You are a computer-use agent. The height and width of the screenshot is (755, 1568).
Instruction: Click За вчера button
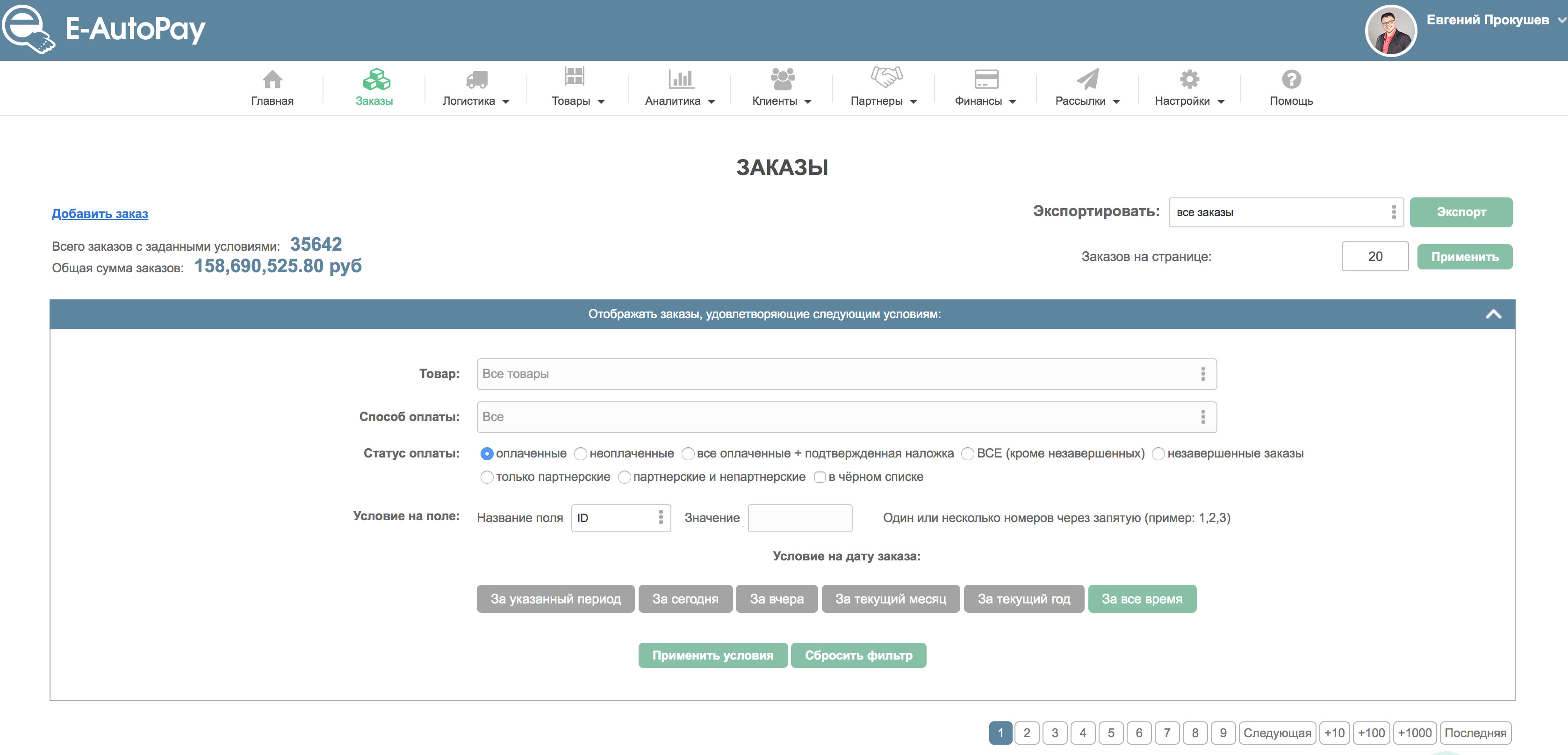click(x=777, y=599)
